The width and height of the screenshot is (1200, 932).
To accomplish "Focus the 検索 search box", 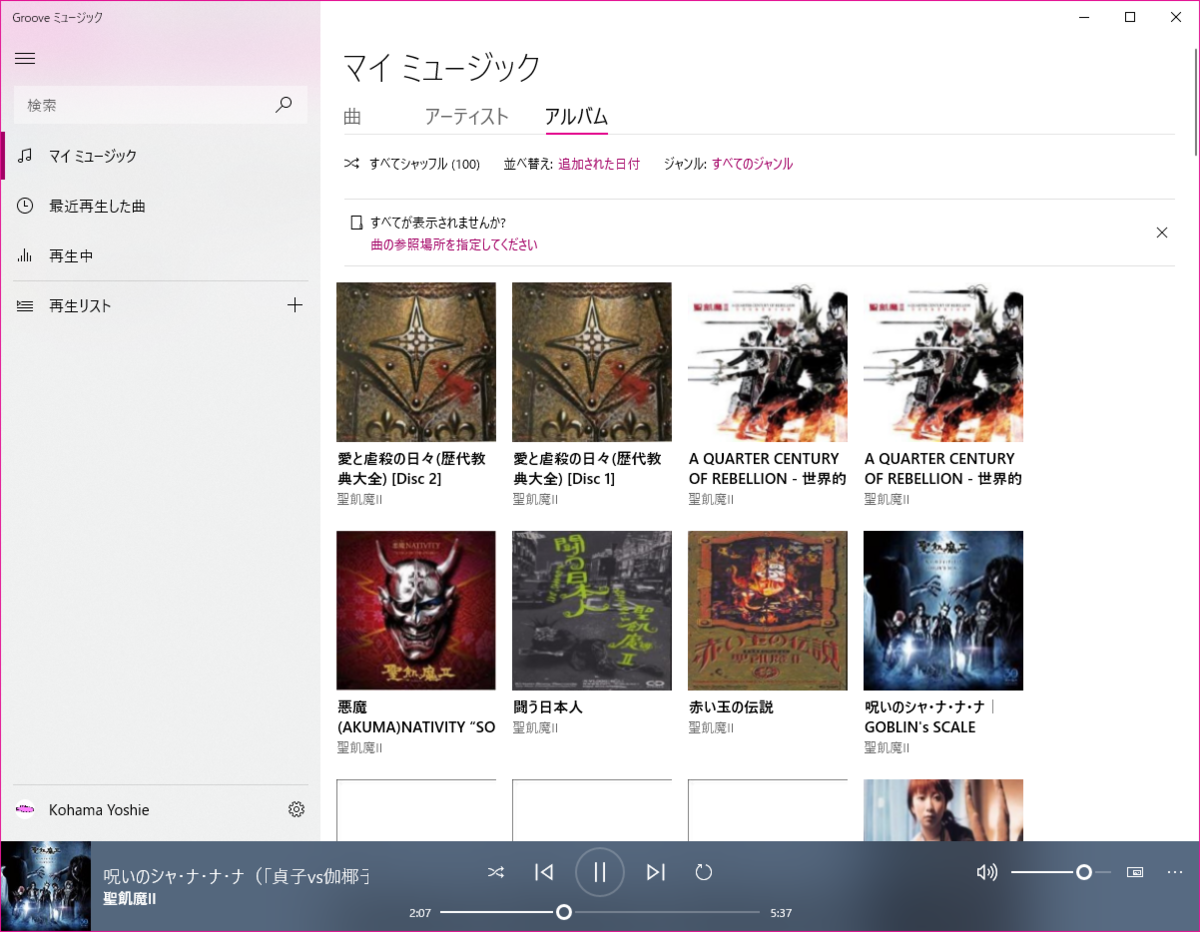I will coord(161,105).
